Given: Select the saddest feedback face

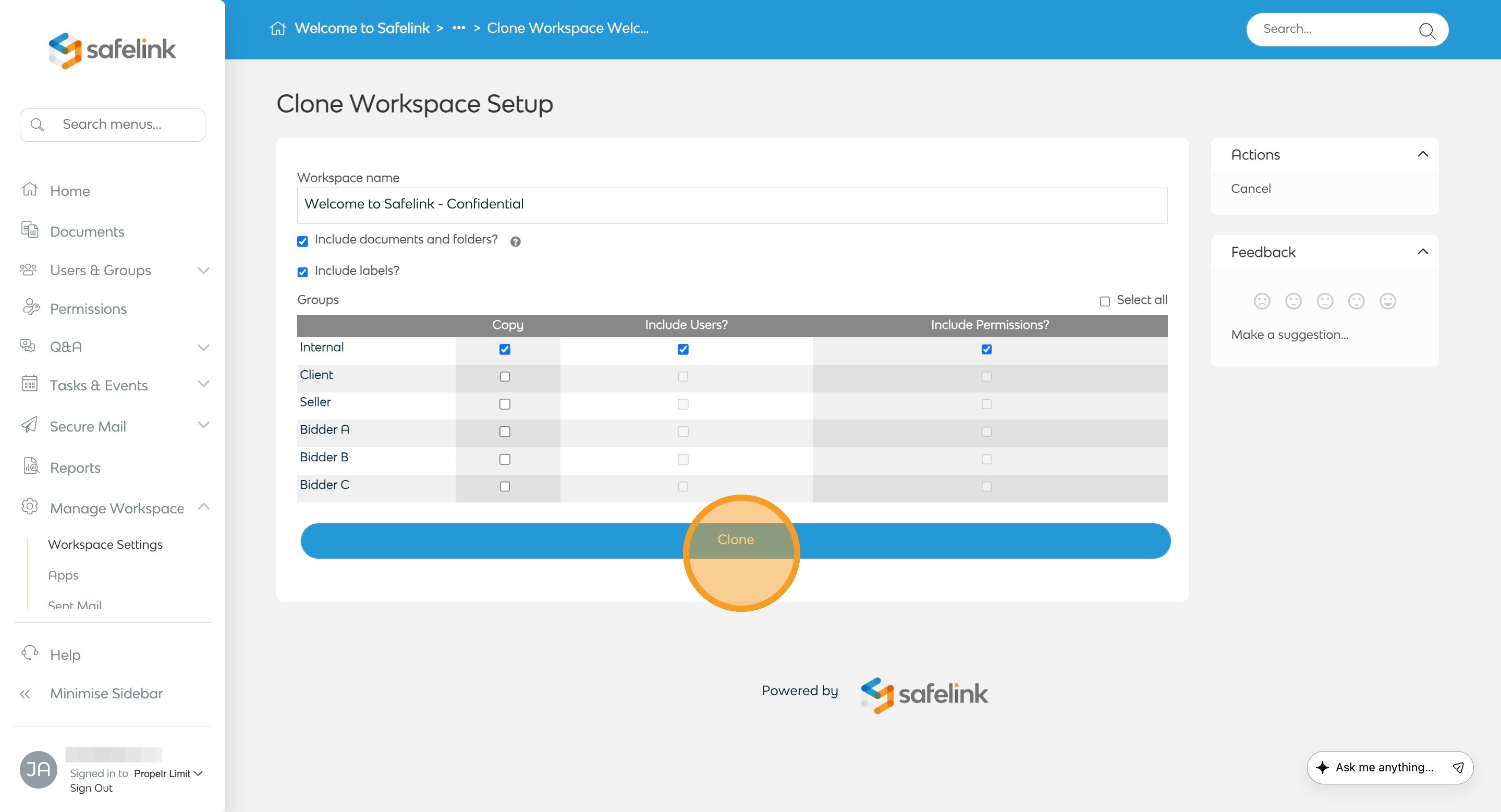Looking at the screenshot, I should coord(1262,301).
